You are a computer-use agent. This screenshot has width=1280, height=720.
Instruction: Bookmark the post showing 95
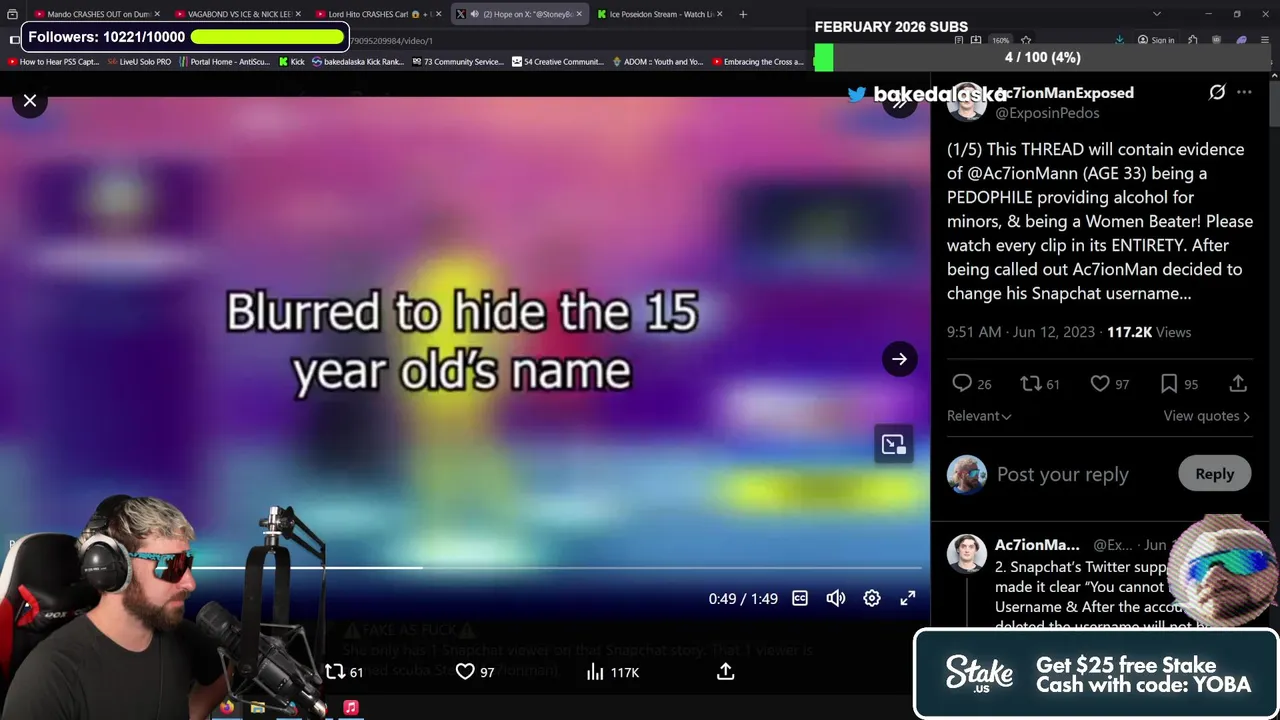click(x=1179, y=384)
